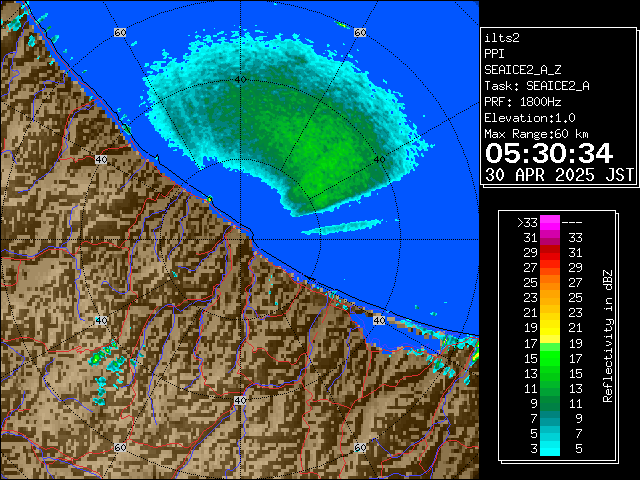The image size is (640, 480).
Task: Click the yellow 19–21 dBZ legend swatch
Action: (550, 328)
